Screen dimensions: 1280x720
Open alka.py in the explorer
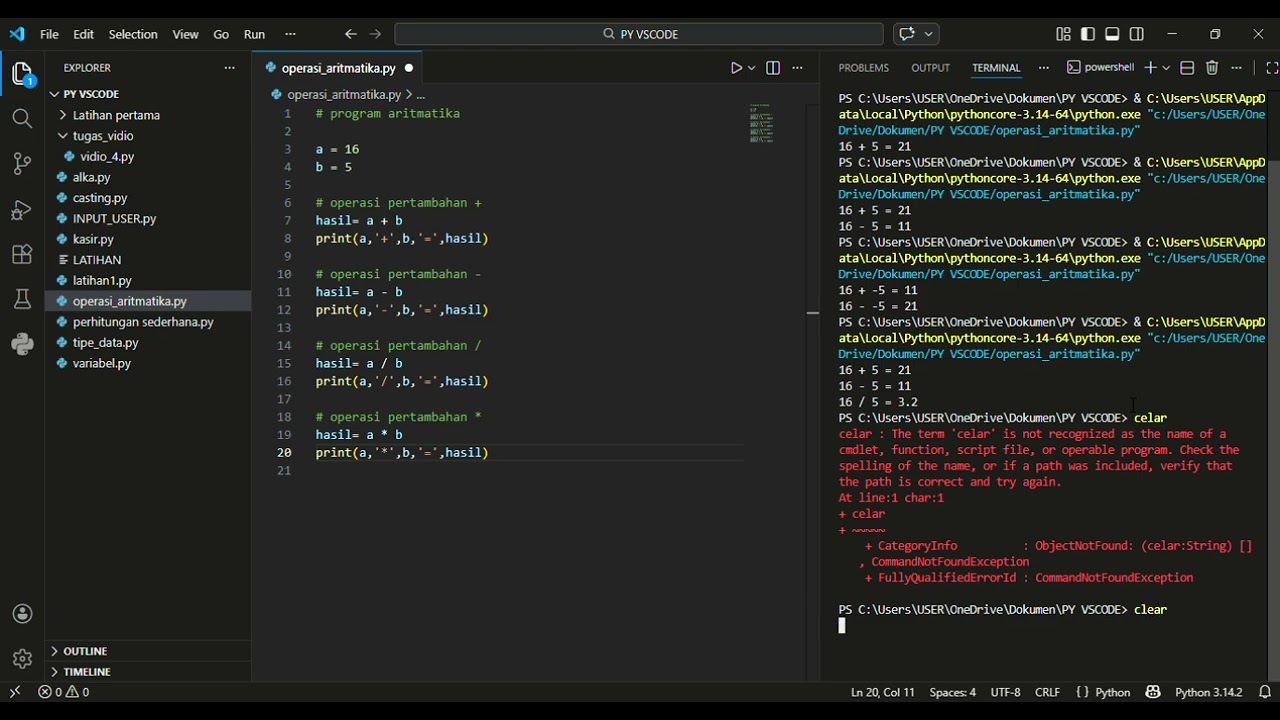click(148, 177)
